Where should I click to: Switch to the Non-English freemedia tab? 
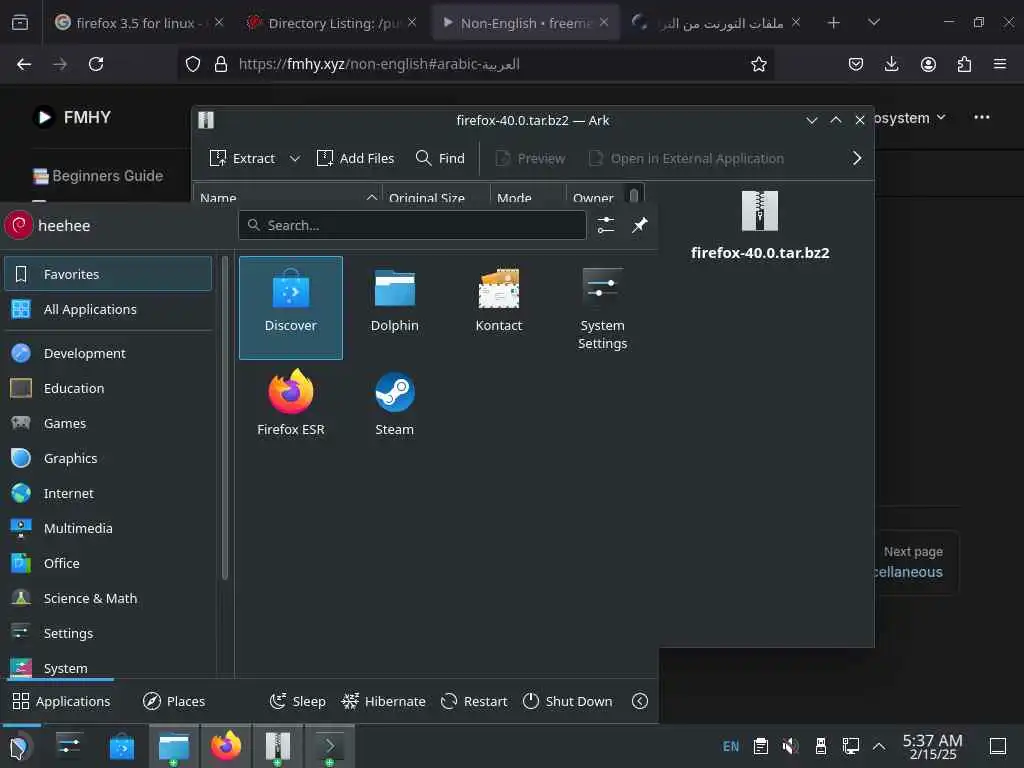coord(524,23)
